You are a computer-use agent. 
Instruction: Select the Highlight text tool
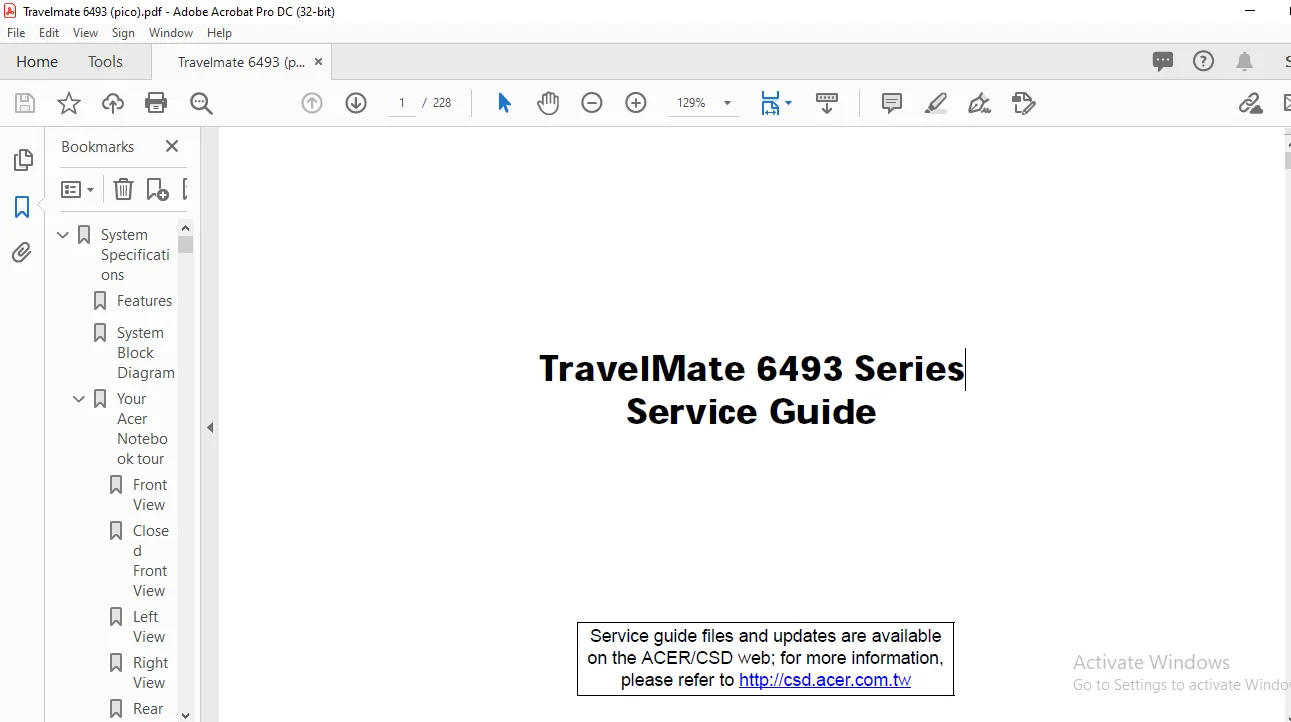tap(936, 103)
